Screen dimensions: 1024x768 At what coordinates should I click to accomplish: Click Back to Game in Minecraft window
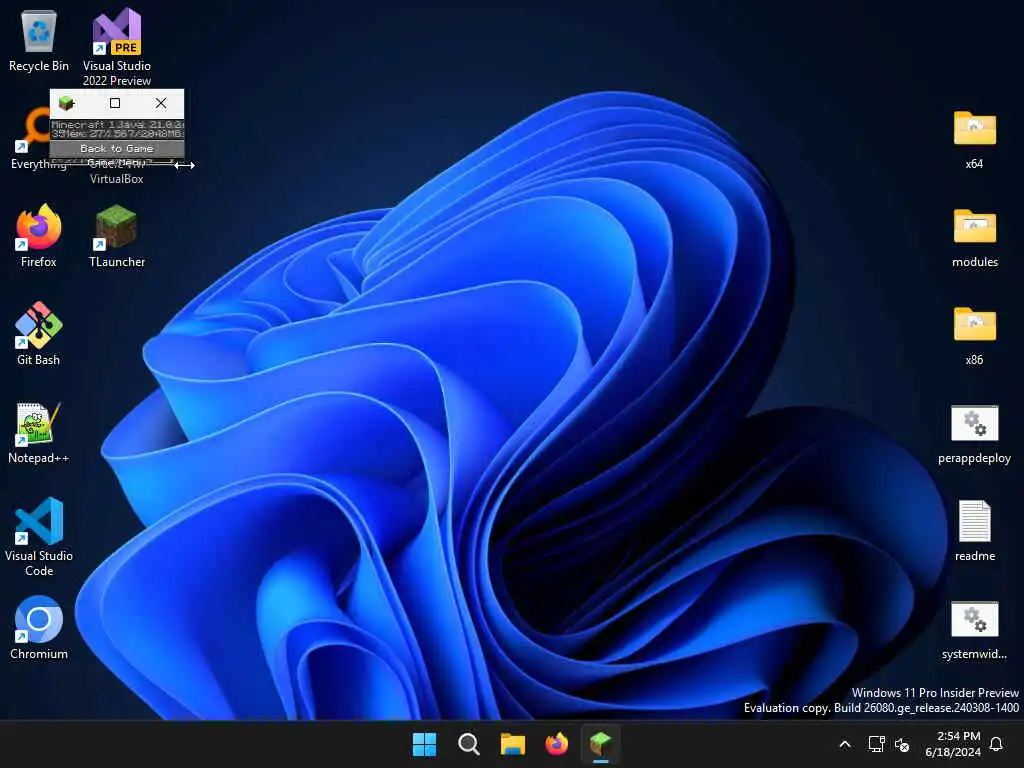tap(117, 148)
